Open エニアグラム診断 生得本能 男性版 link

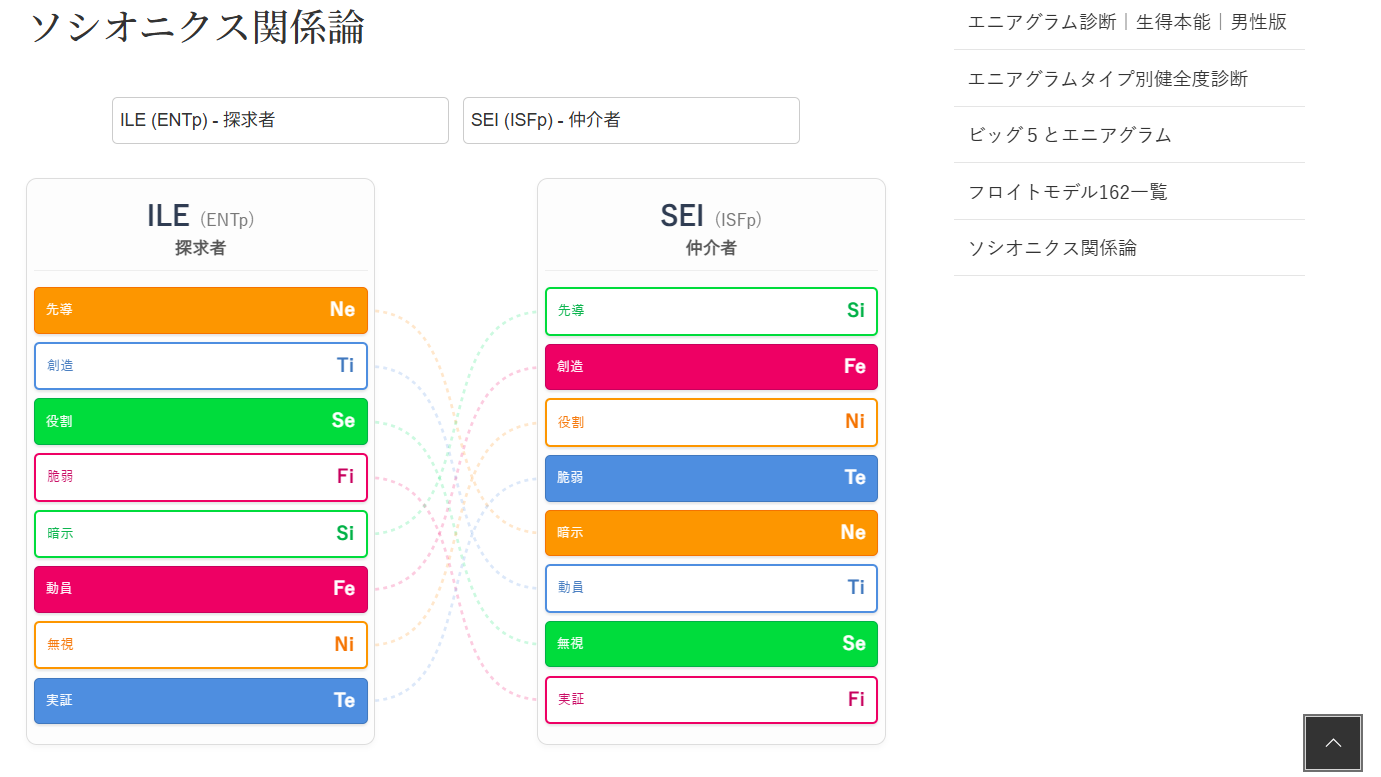click(1127, 22)
